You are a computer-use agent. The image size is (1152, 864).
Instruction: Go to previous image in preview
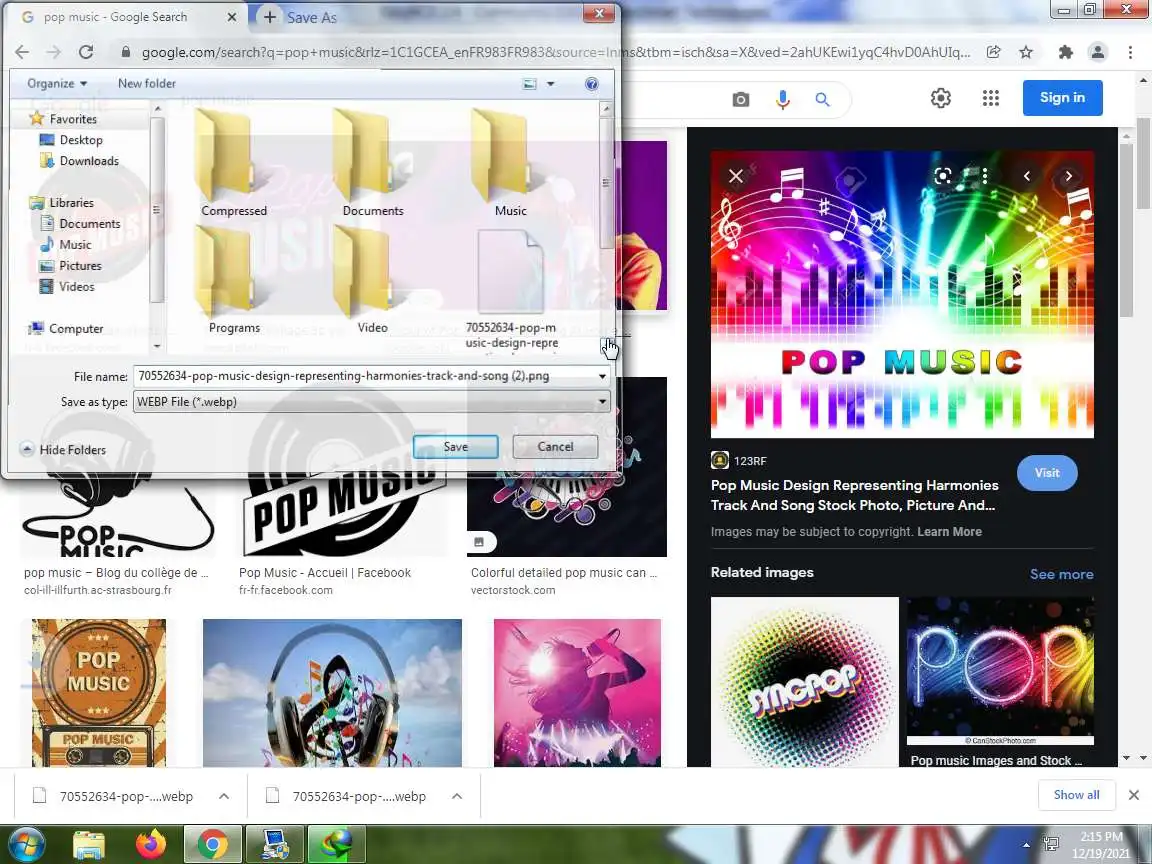click(x=1027, y=176)
